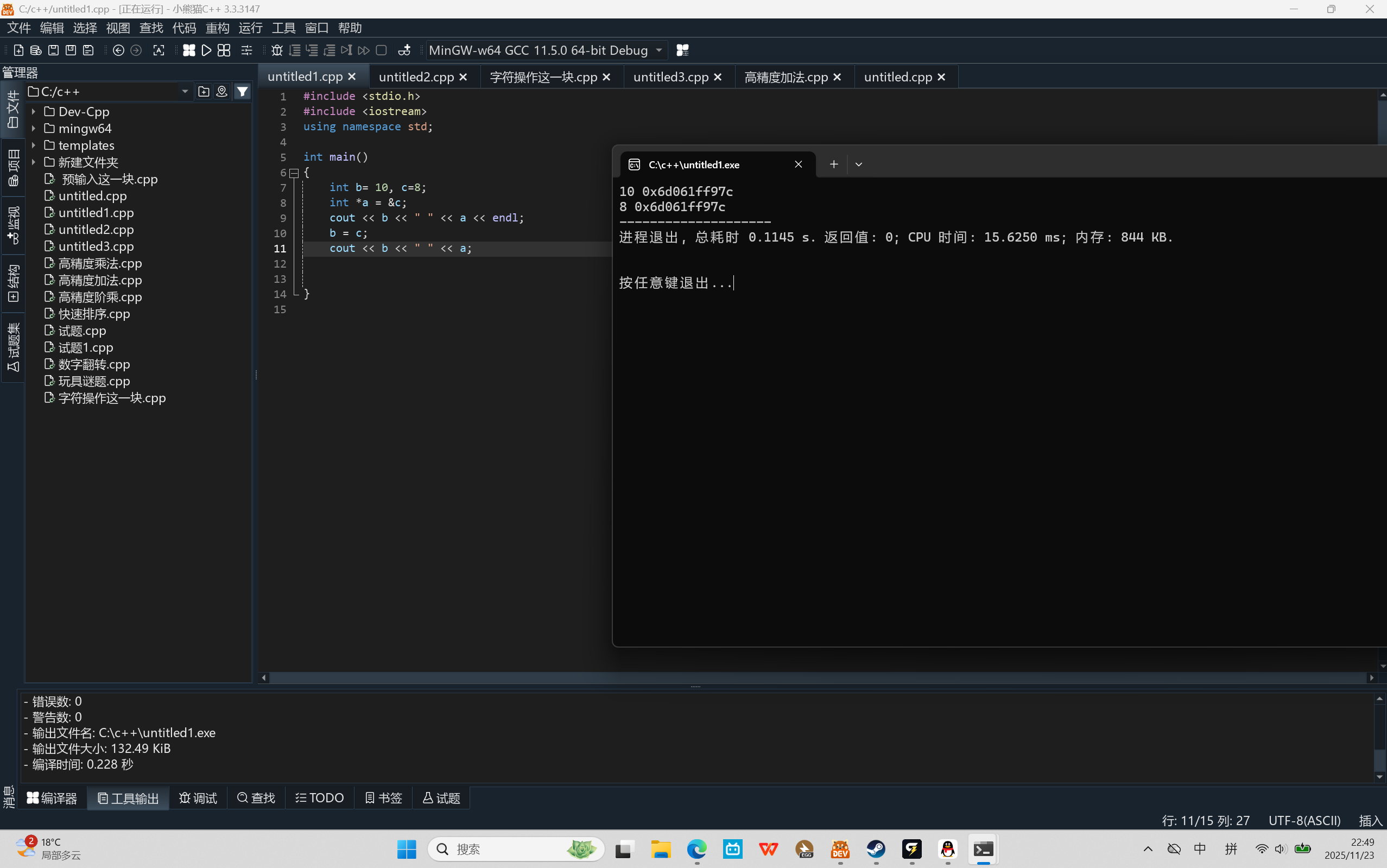Click the Compile icon in toolbar
The height and width of the screenshot is (868, 1387).
click(189, 50)
